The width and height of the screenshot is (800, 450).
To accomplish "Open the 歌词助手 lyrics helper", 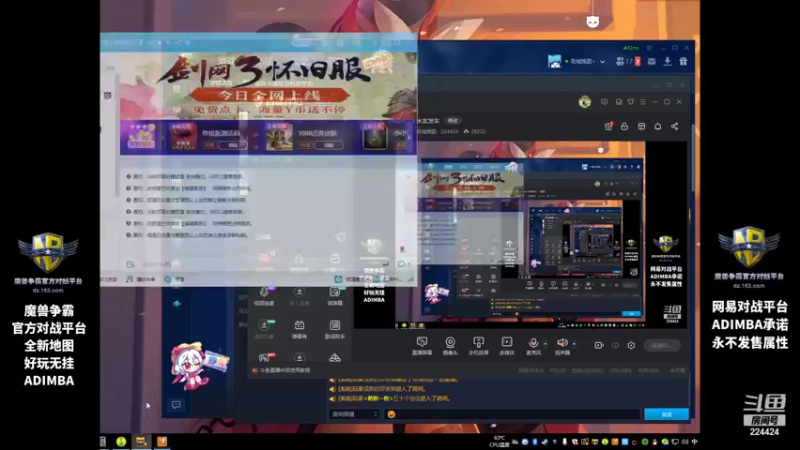I will click(335, 329).
